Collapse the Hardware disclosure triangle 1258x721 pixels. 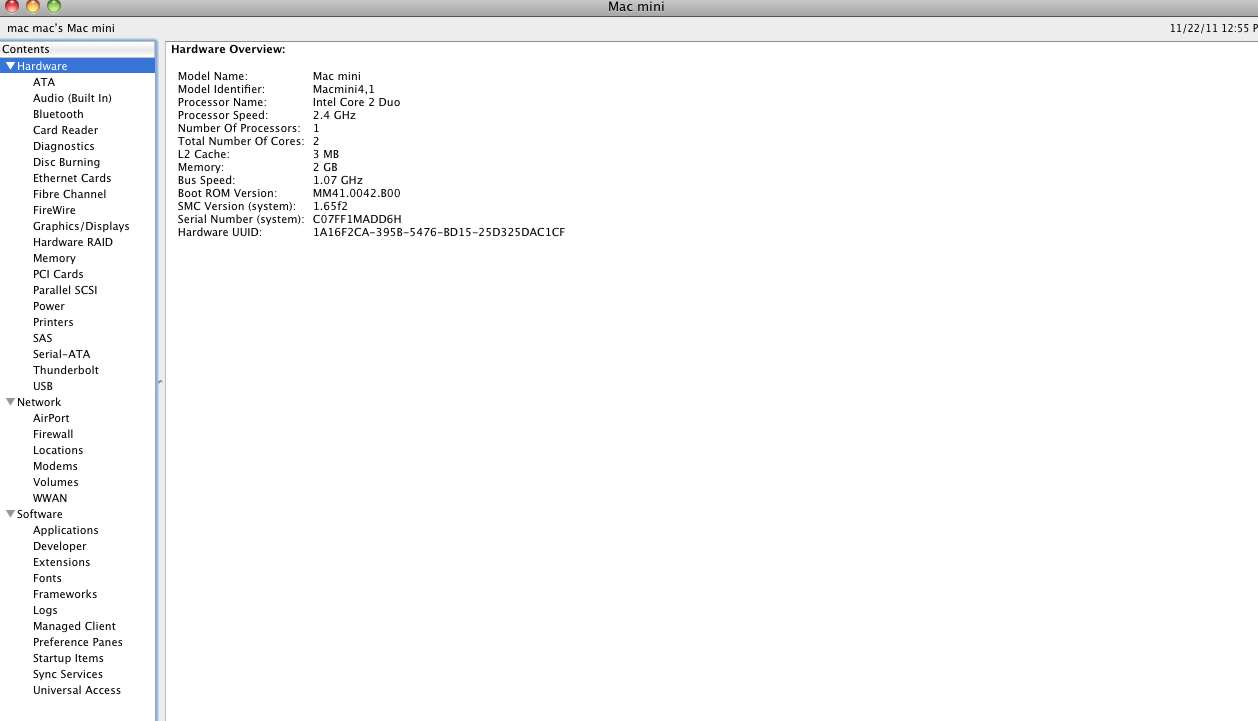[x=10, y=66]
